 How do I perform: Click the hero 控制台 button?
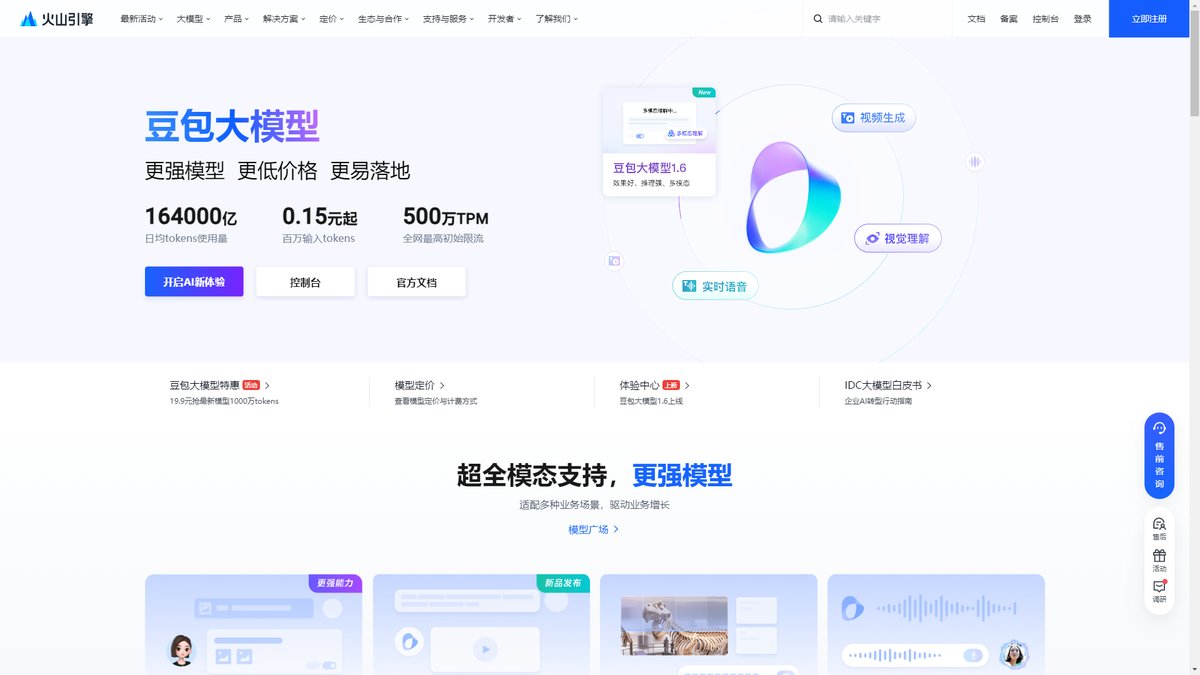tap(305, 282)
